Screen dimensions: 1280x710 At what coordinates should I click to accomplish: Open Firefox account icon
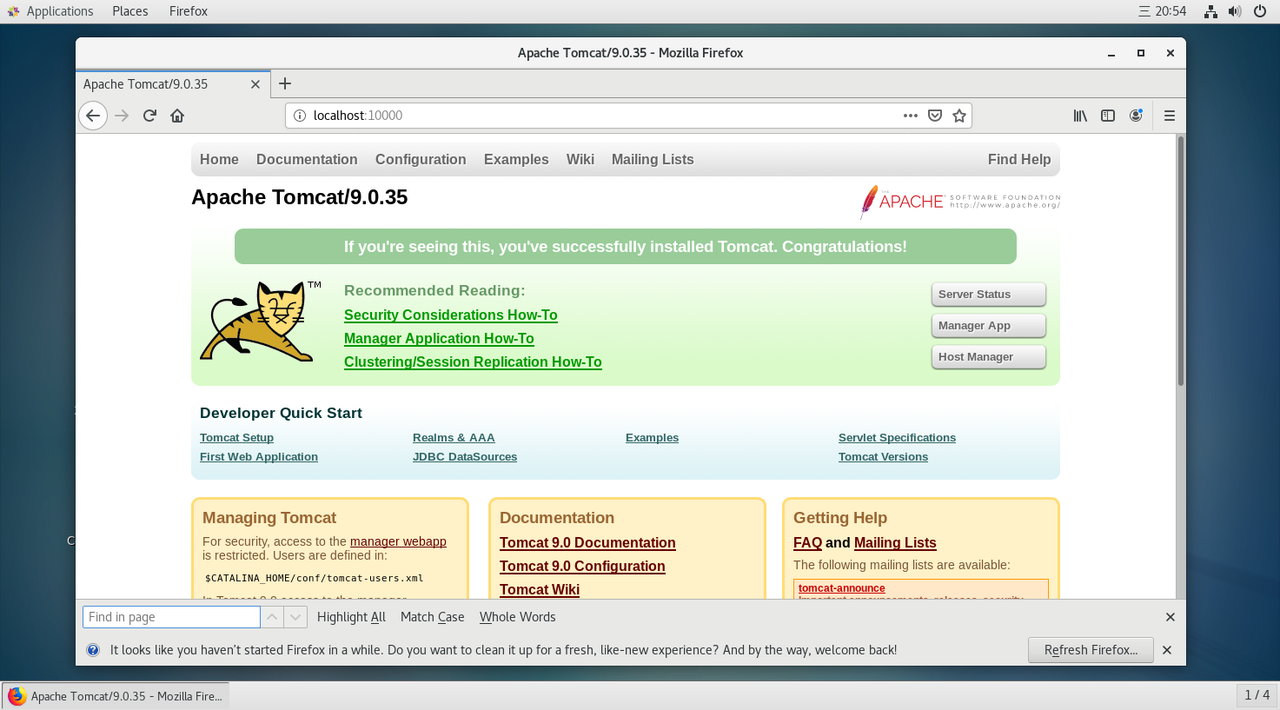(1136, 116)
